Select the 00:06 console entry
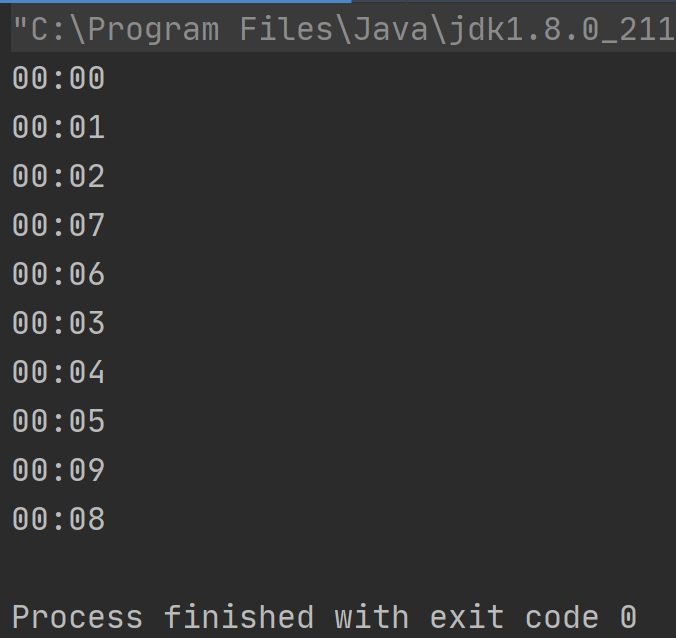This screenshot has height=638, width=676. pos(59,274)
